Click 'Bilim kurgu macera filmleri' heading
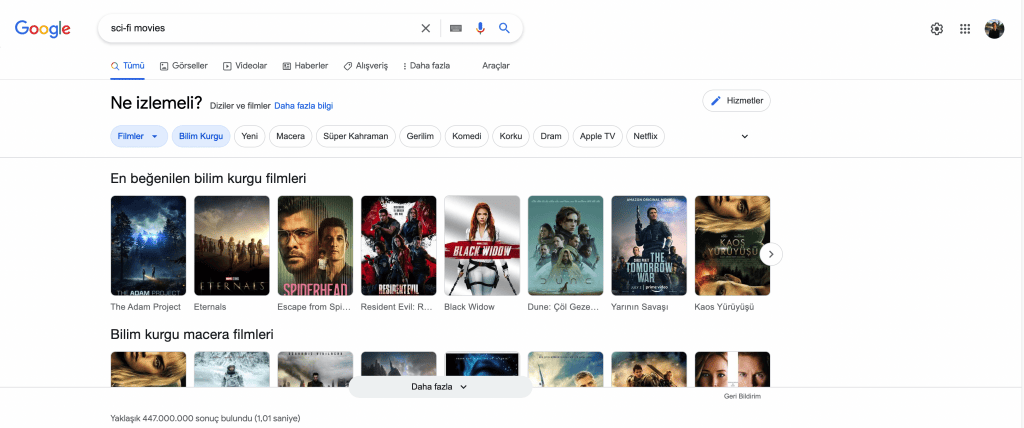This screenshot has width=1024, height=428. [192, 335]
